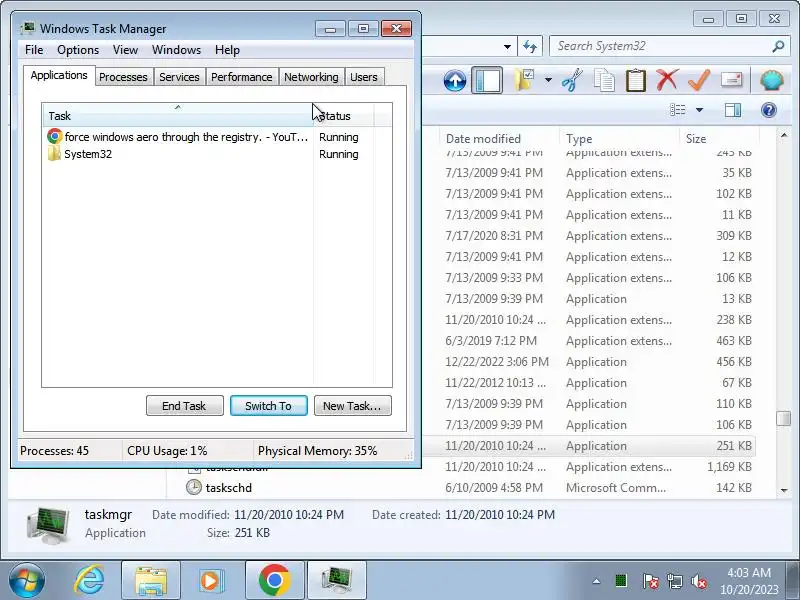Viewport: 800px width, 600px height.
Task: Sort by the Task column header
Action: [x=178, y=116]
